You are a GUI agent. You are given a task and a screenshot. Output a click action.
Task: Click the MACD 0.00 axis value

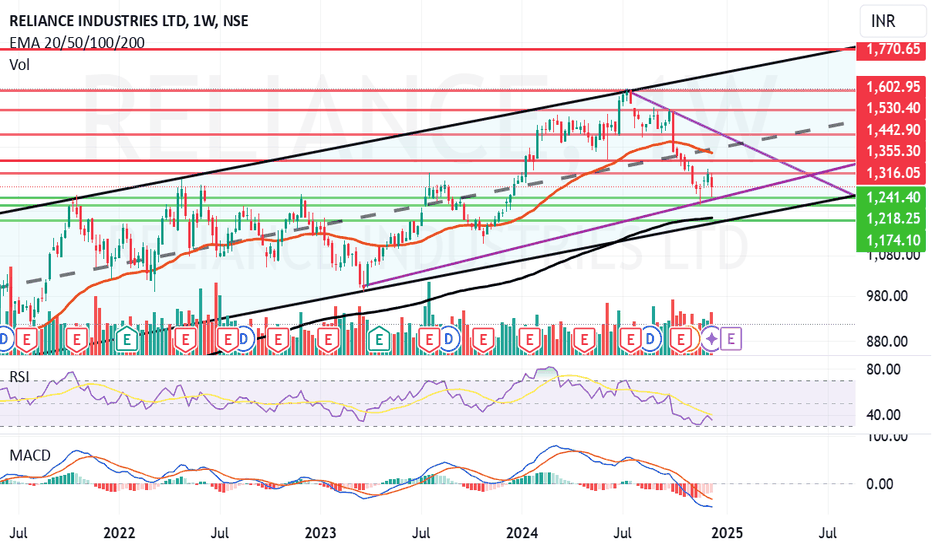point(880,484)
